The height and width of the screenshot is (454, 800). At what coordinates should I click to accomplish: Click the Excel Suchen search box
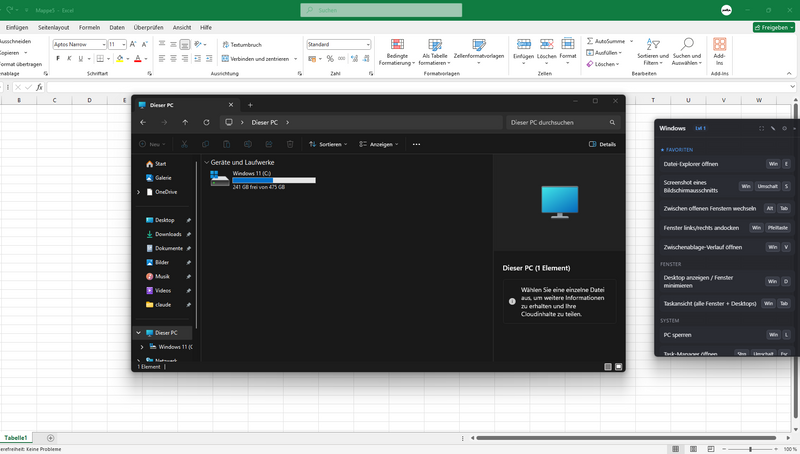click(381, 10)
